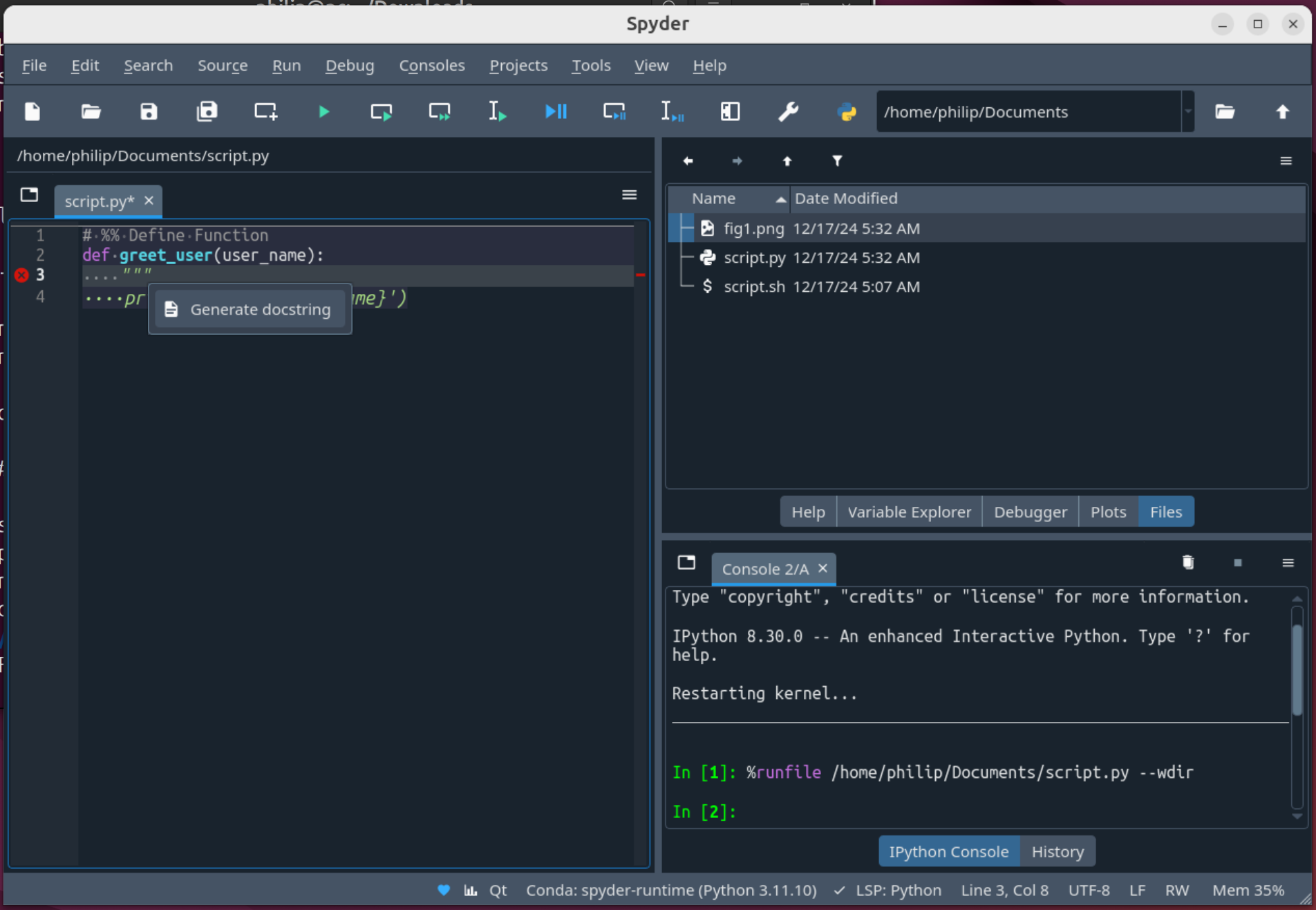Viewport: 1316px width, 910px height.
Task: Open Preferences wrench icon
Action: point(788,111)
